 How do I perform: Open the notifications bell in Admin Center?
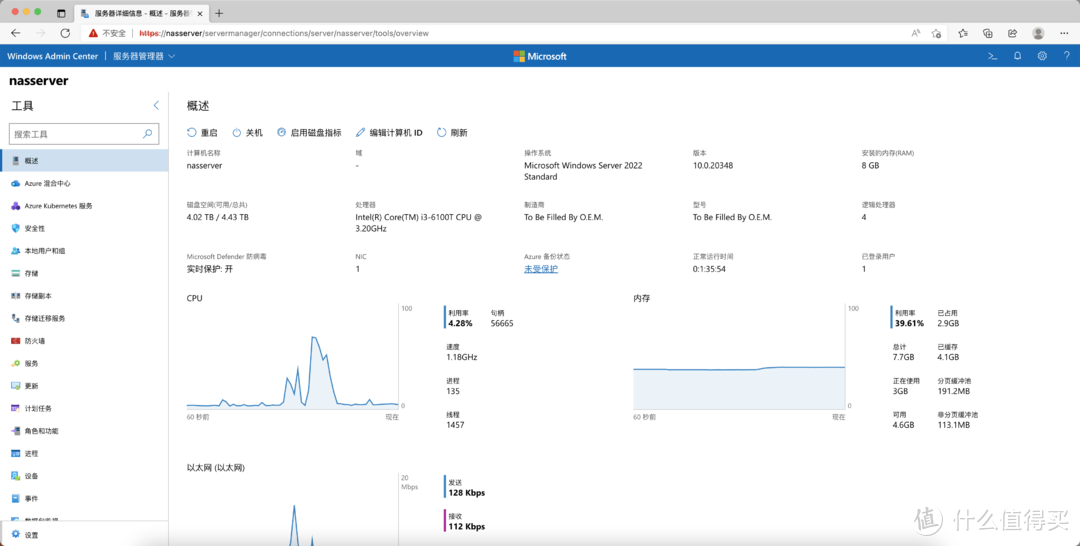pos(1017,56)
